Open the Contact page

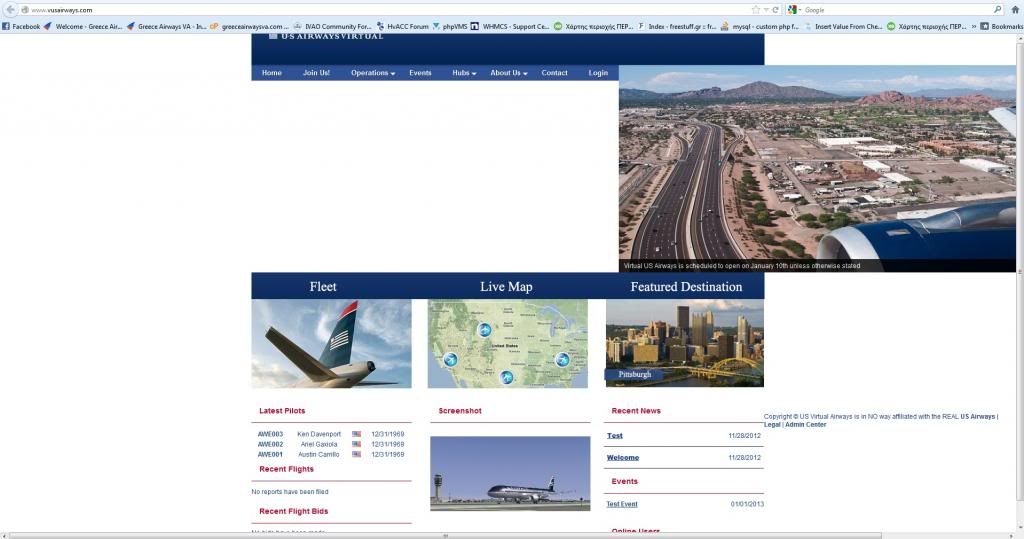click(x=554, y=73)
